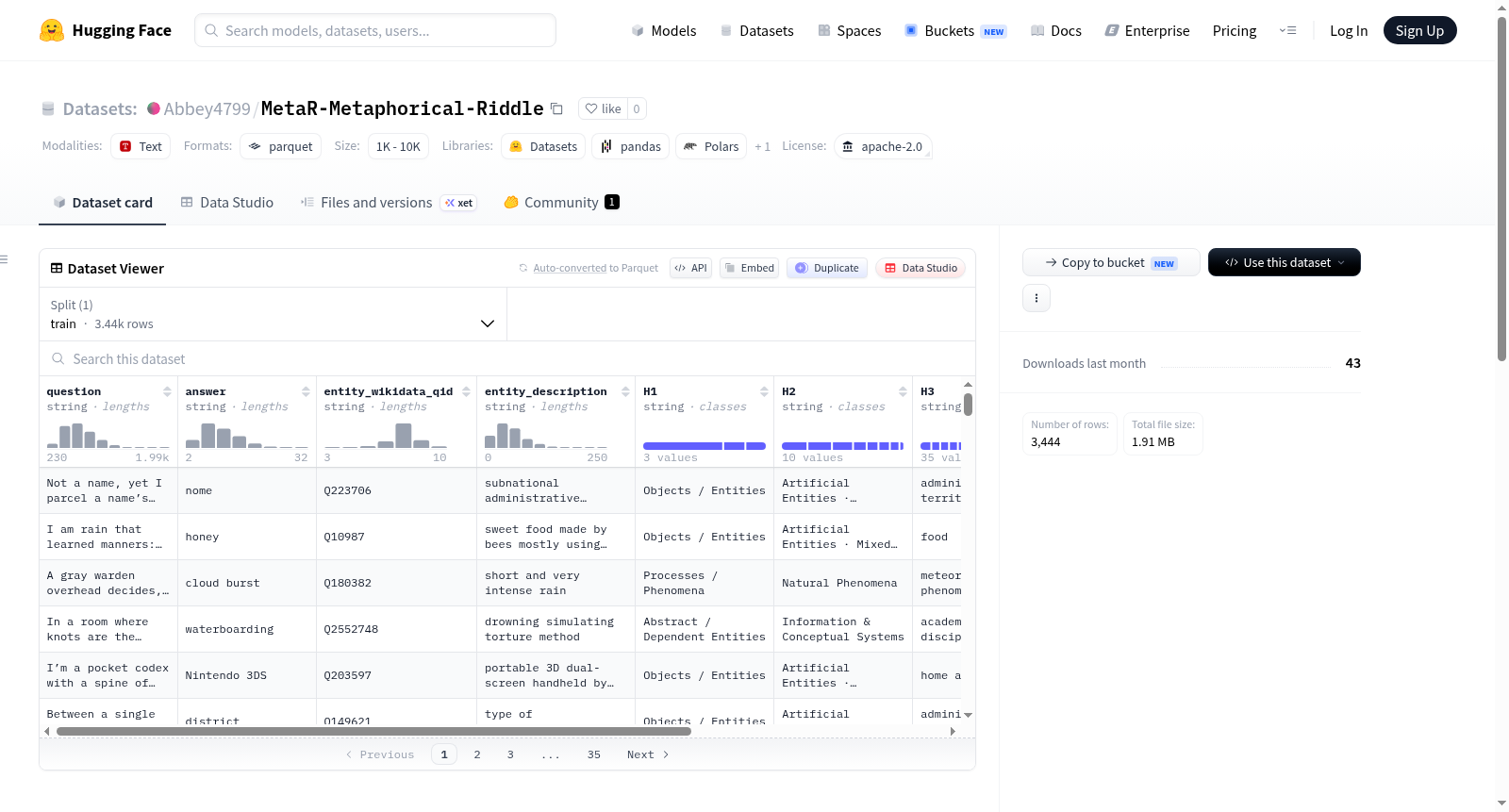Open the Pricing page
This screenshot has height=812, width=1509.
1235,30
